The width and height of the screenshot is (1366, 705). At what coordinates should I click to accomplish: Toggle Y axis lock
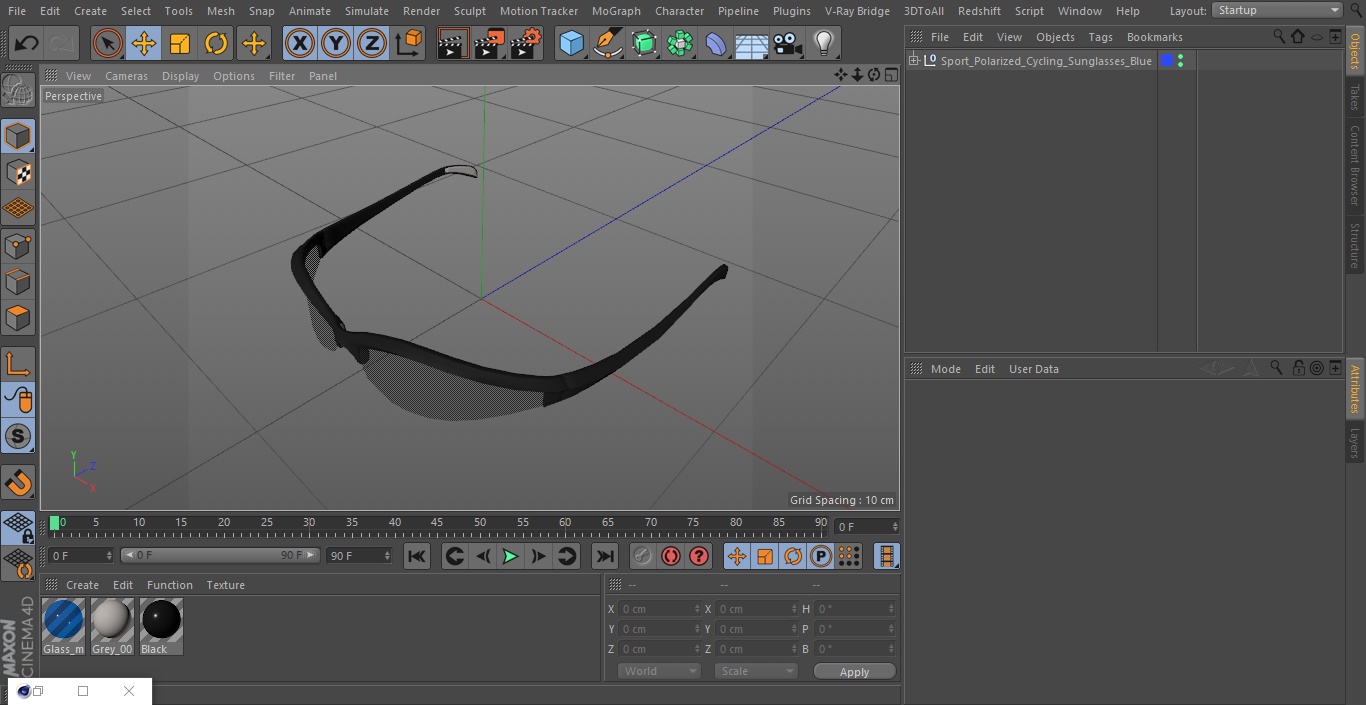point(336,43)
